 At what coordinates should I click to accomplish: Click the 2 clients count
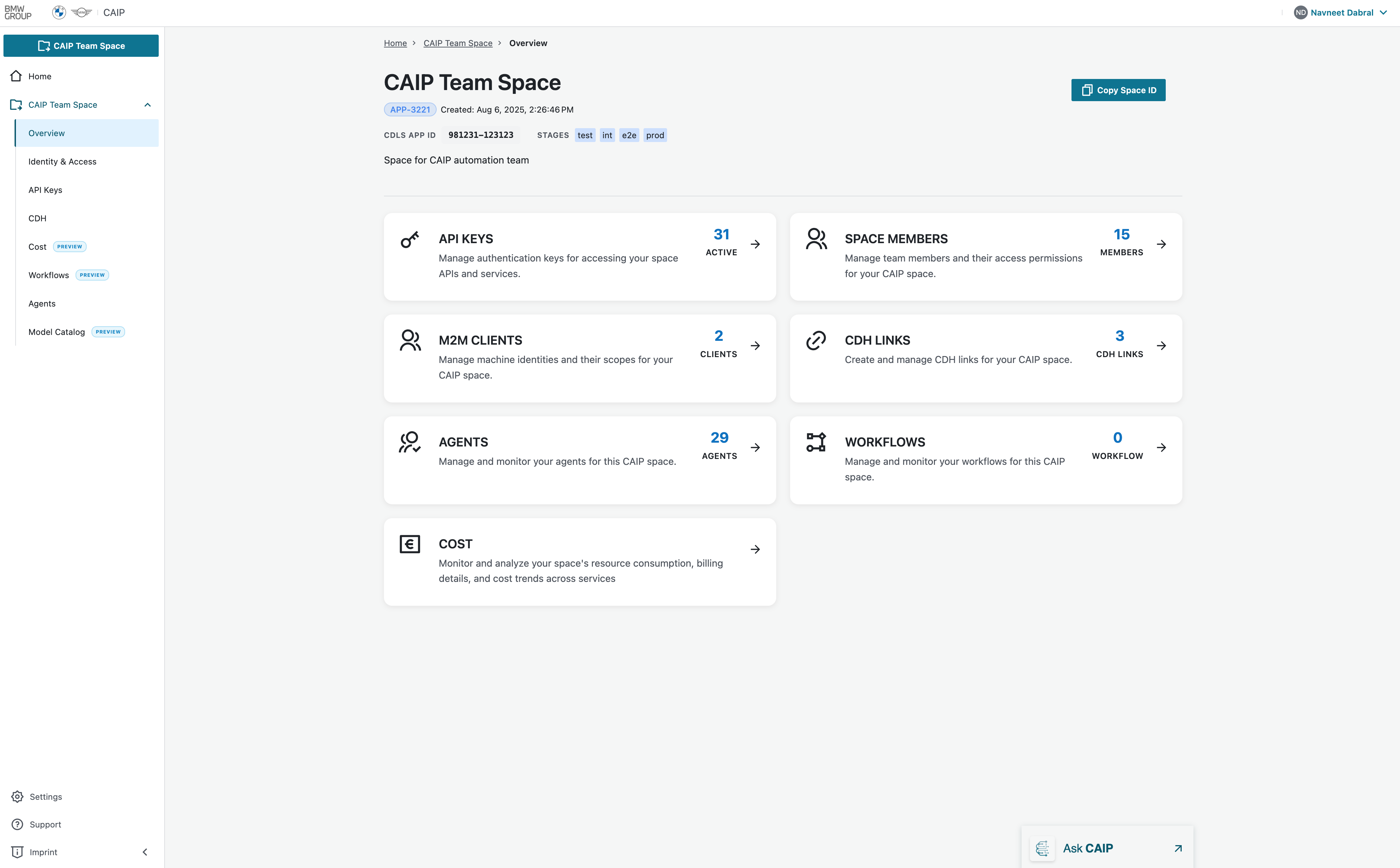tap(718, 336)
